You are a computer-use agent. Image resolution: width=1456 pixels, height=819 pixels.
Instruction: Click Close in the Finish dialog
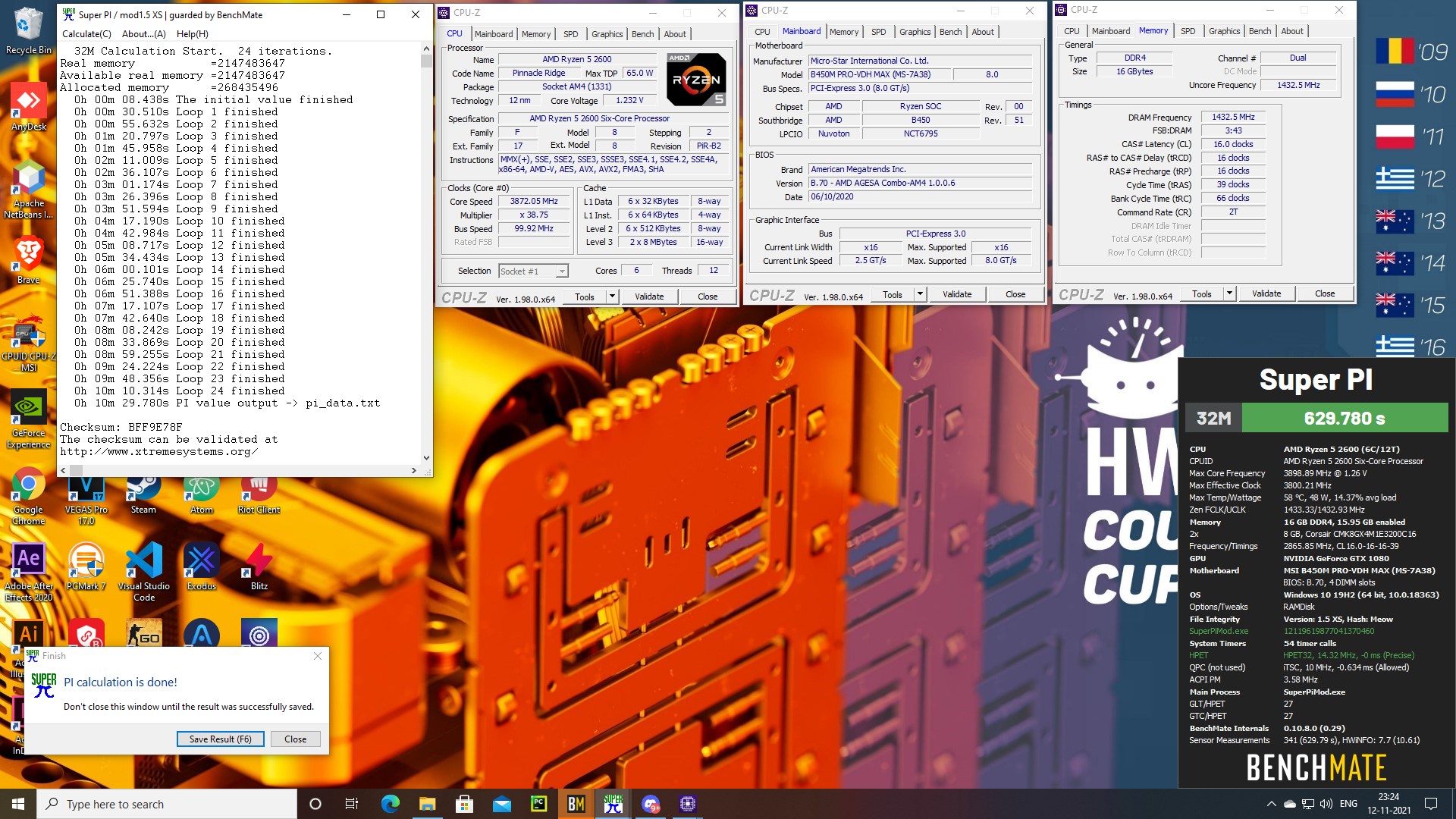pos(295,739)
